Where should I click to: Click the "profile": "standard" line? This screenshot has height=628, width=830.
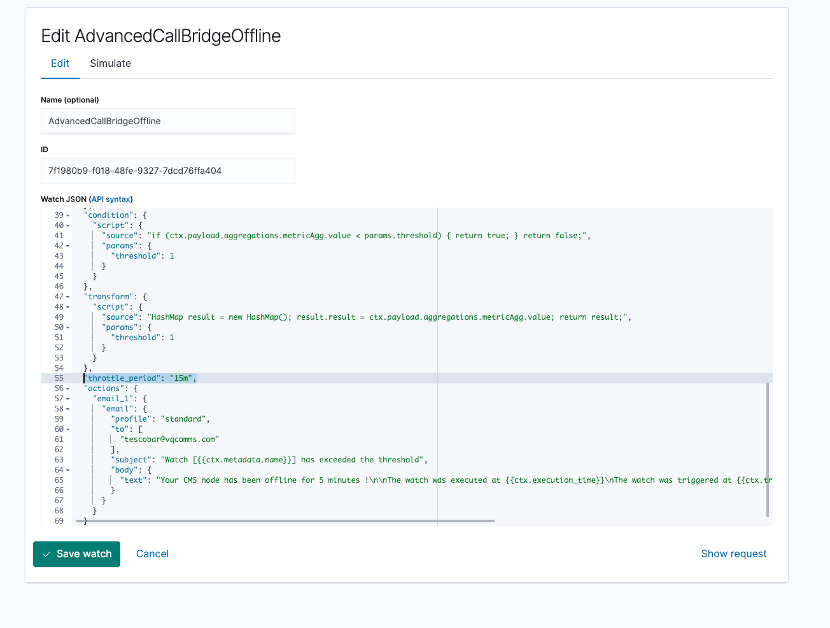(160, 419)
